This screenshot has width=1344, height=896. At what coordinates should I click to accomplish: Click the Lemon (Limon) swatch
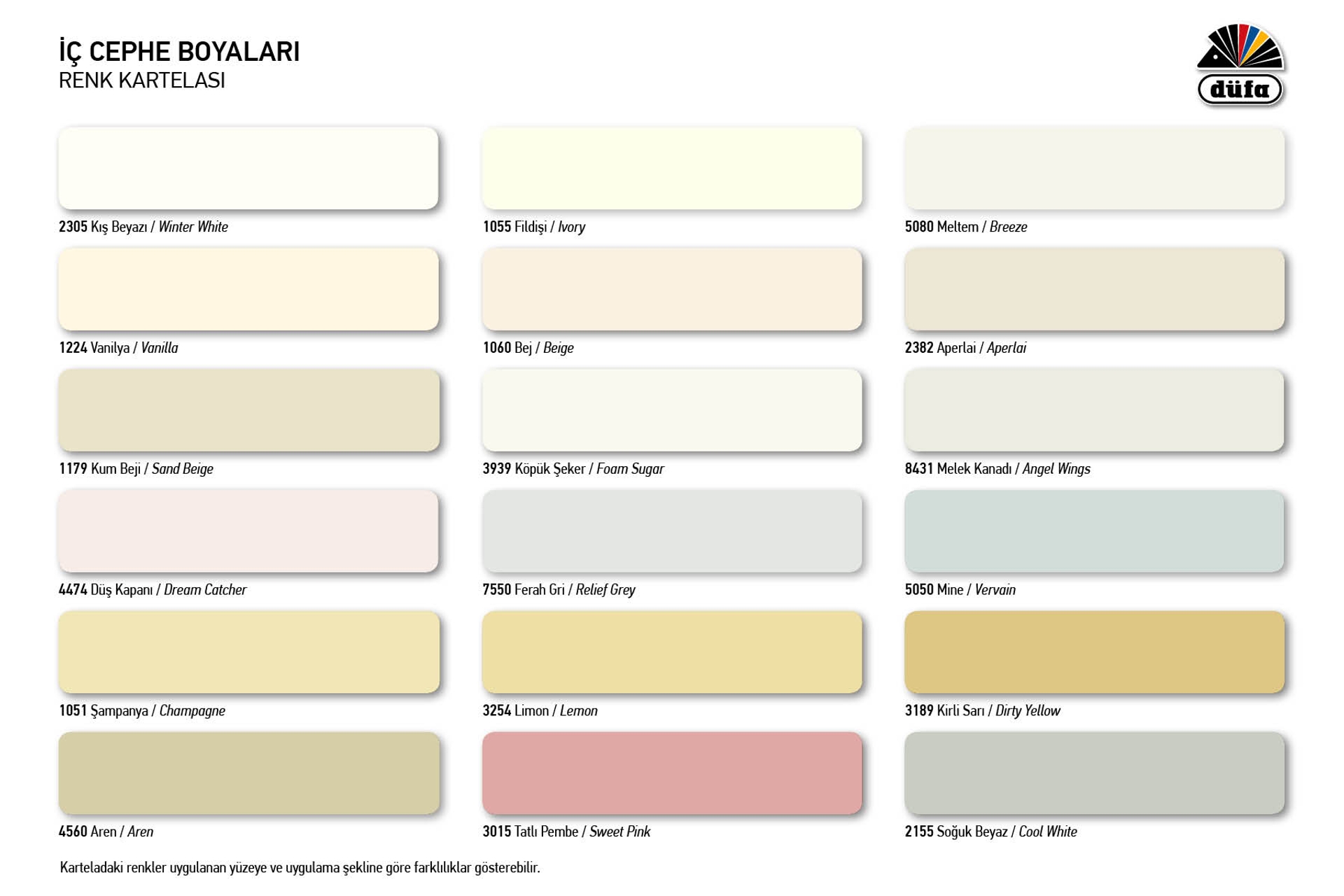tap(672, 652)
